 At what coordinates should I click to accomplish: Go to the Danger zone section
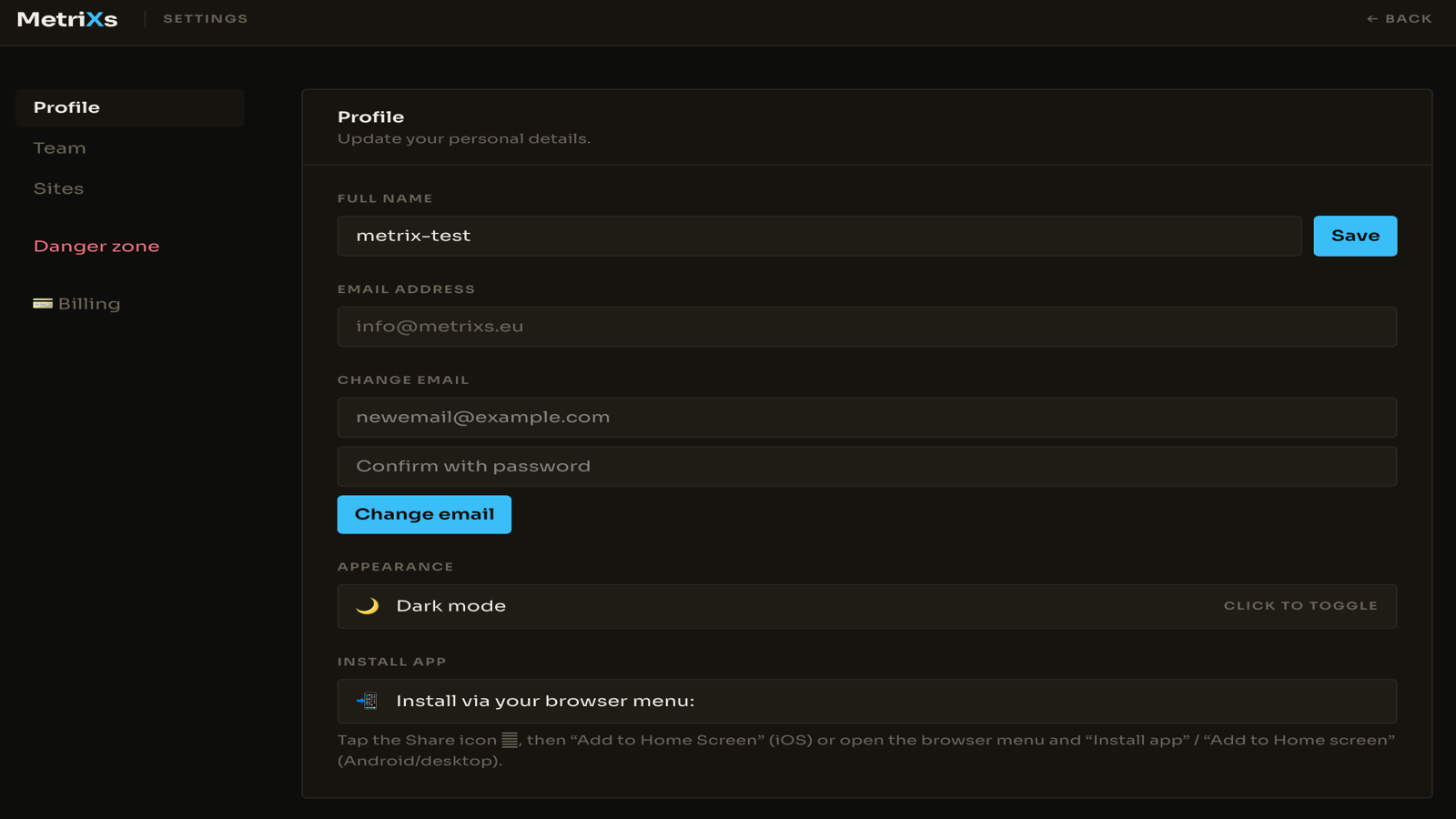(96, 247)
